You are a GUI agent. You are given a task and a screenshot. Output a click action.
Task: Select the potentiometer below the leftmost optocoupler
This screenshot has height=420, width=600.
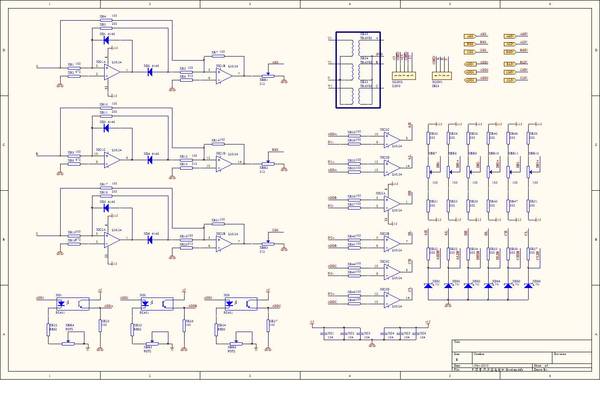coord(68,343)
